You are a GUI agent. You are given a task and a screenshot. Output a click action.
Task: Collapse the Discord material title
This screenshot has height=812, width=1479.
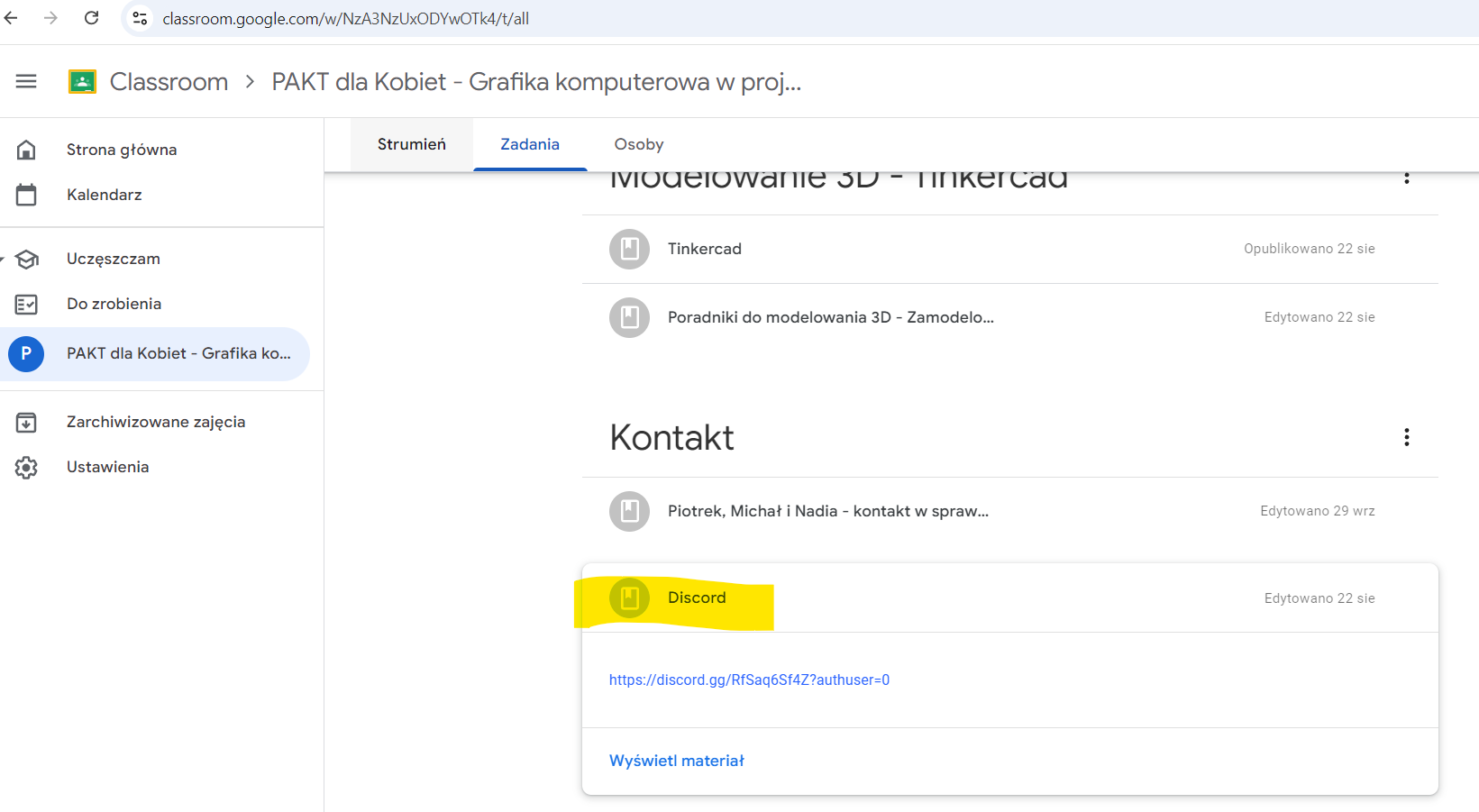tap(697, 598)
